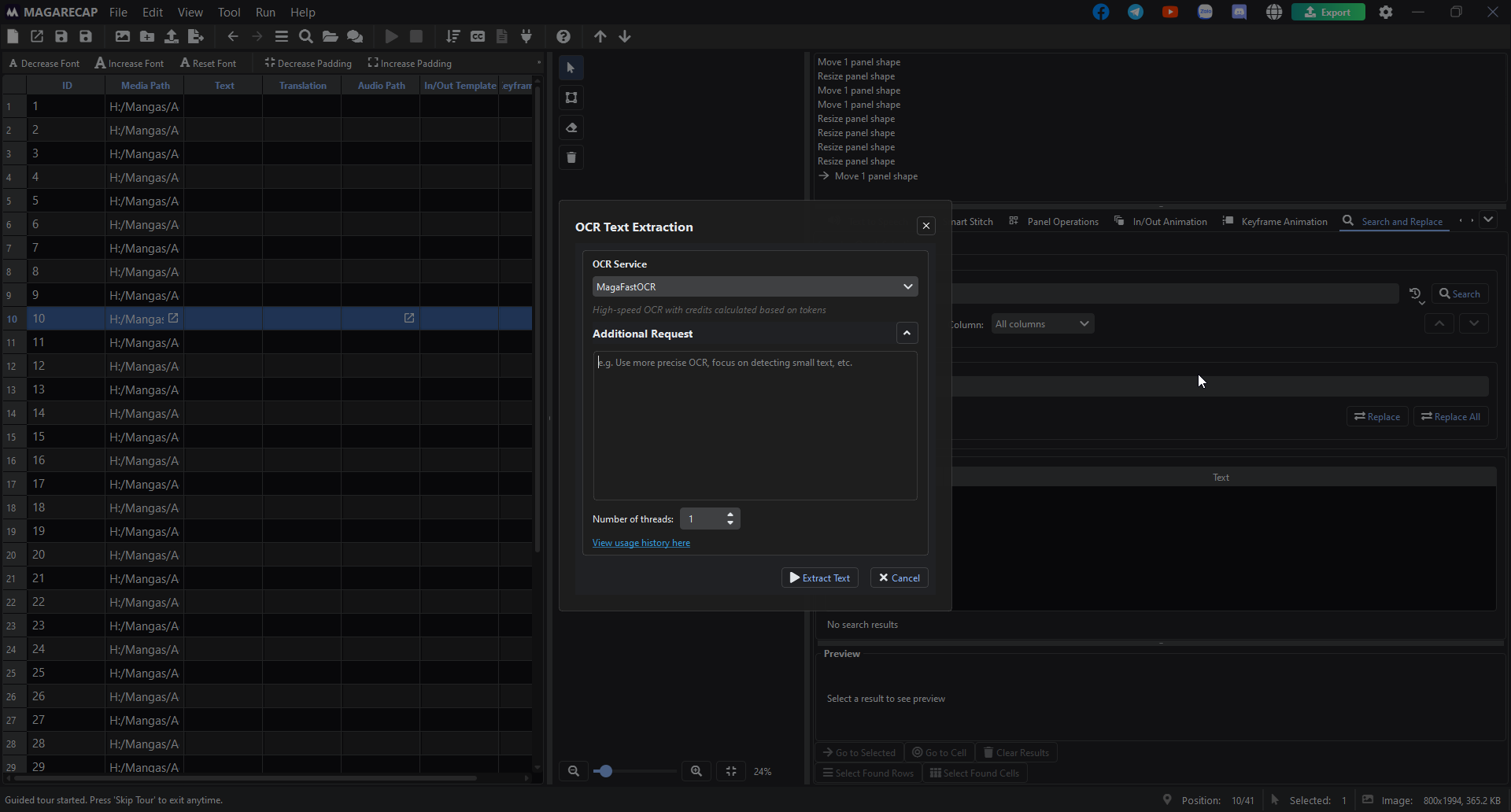Open the Telegram link icon
Image resolution: width=1511 pixels, height=812 pixels.
pos(1136,12)
